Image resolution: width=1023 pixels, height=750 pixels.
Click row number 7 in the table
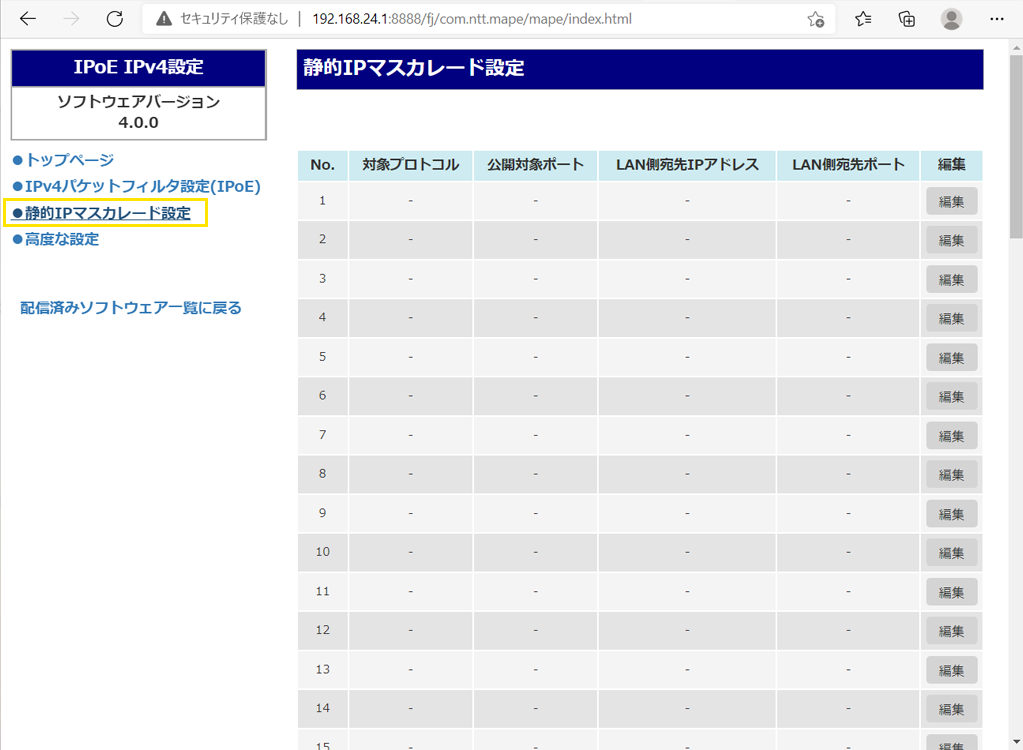click(x=322, y=435)
